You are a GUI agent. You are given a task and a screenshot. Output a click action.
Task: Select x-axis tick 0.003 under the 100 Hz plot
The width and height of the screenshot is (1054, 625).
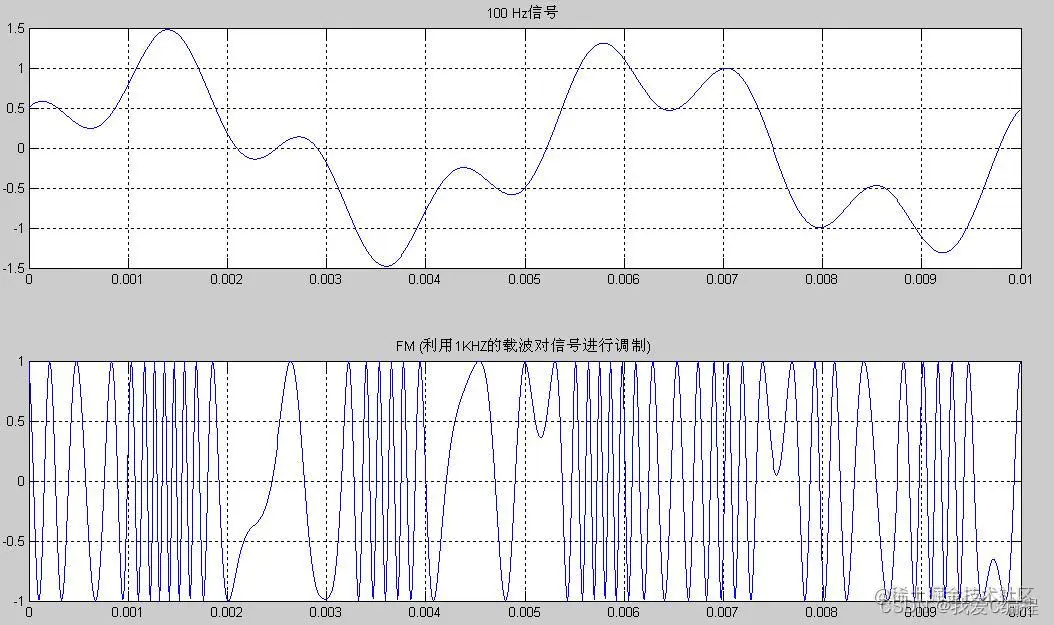click(325, 280)
